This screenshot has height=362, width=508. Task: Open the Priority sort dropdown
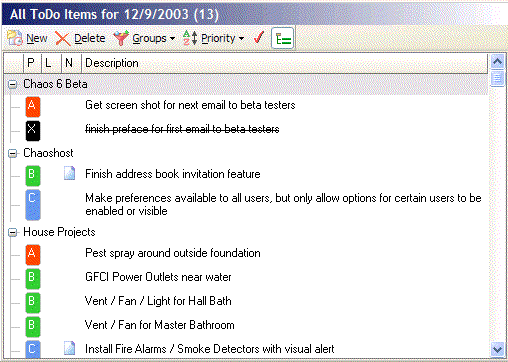coord(214,38)
